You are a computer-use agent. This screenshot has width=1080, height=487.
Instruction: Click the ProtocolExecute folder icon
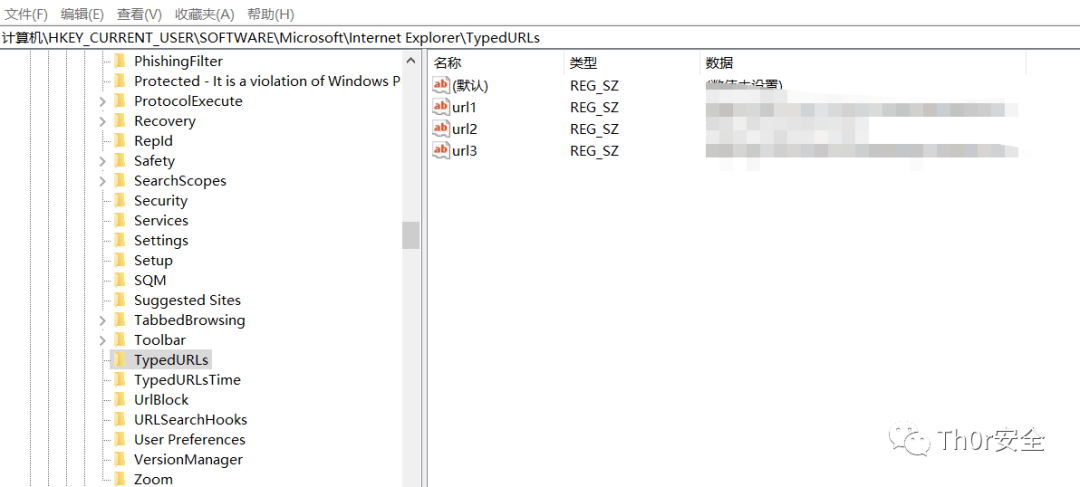coord(120,101)
